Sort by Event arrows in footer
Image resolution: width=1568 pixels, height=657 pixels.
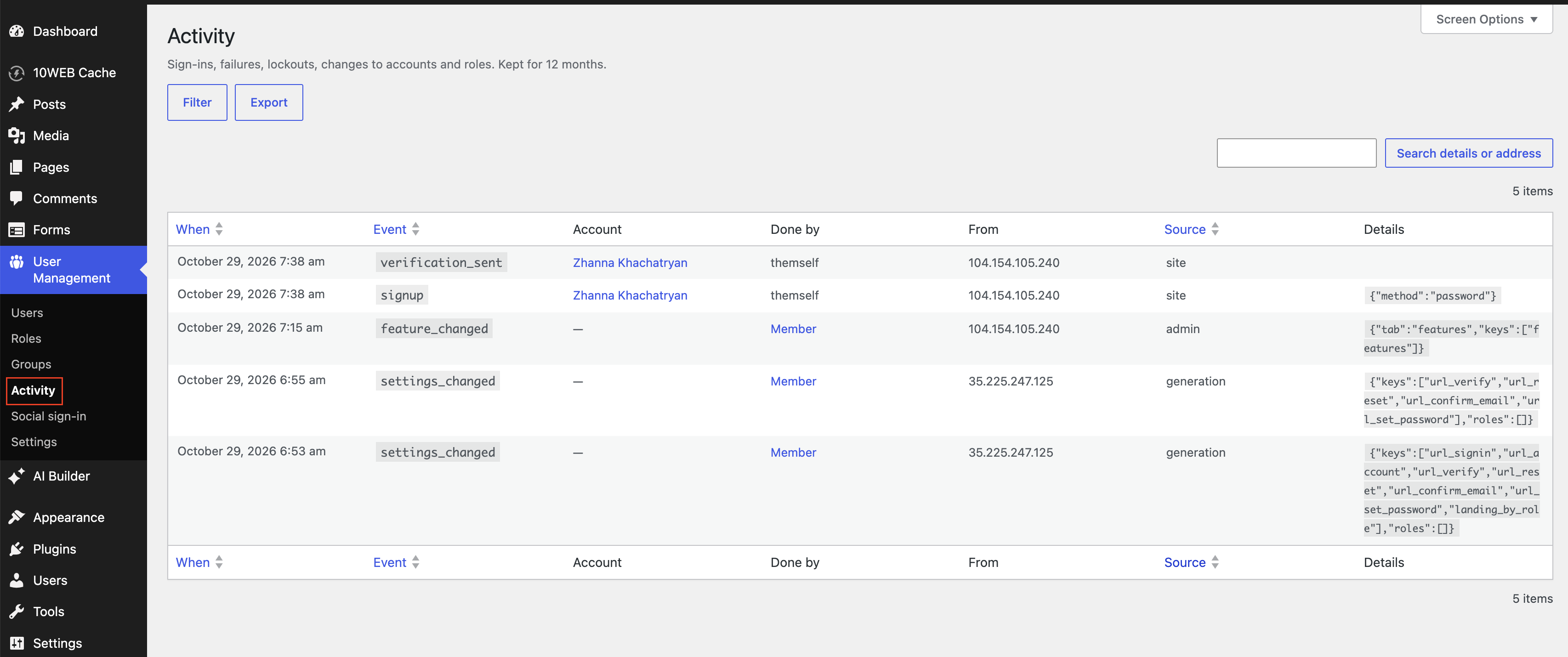[x=416, y=562]
